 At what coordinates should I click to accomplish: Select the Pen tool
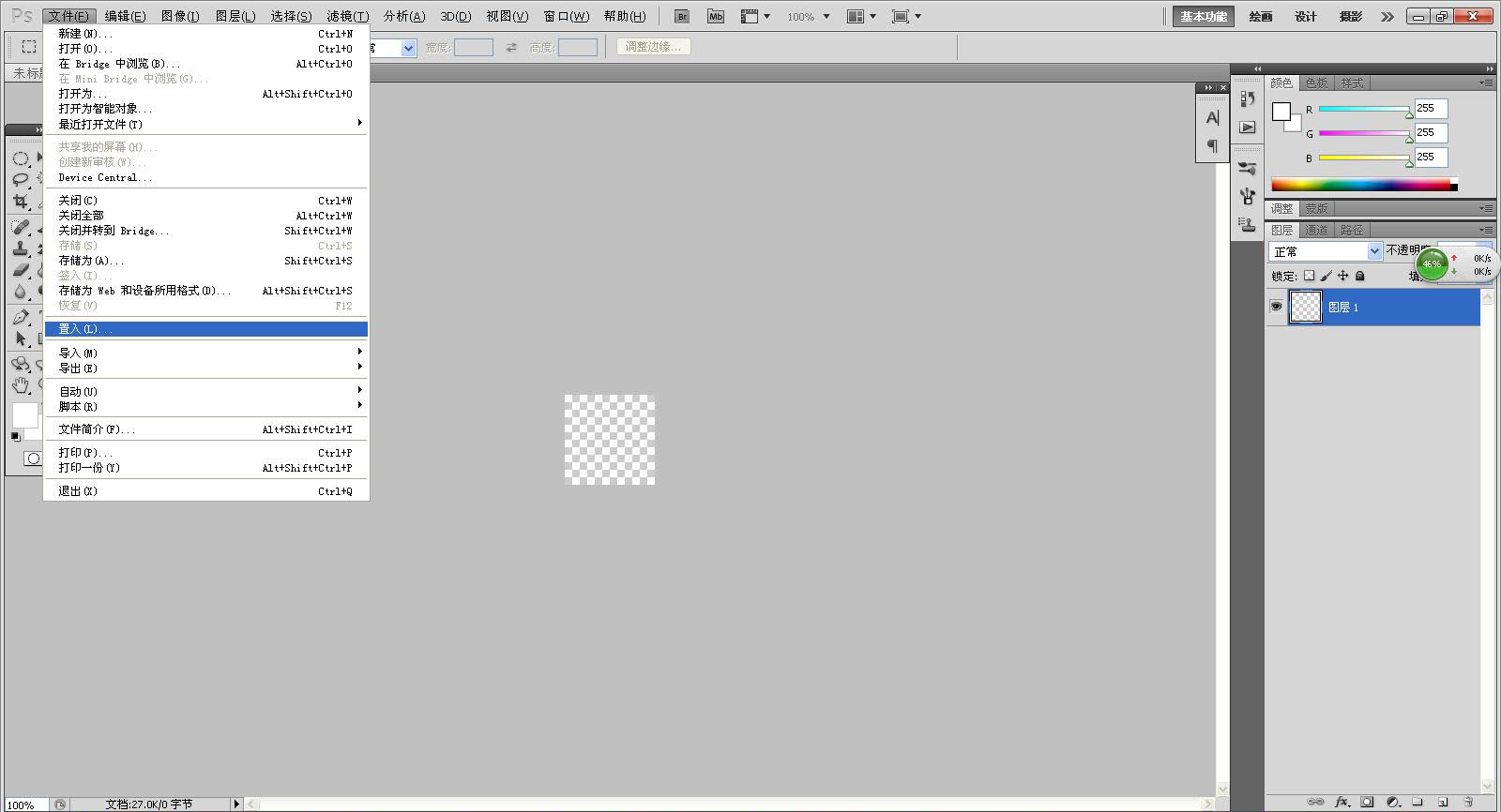(20, 317)
